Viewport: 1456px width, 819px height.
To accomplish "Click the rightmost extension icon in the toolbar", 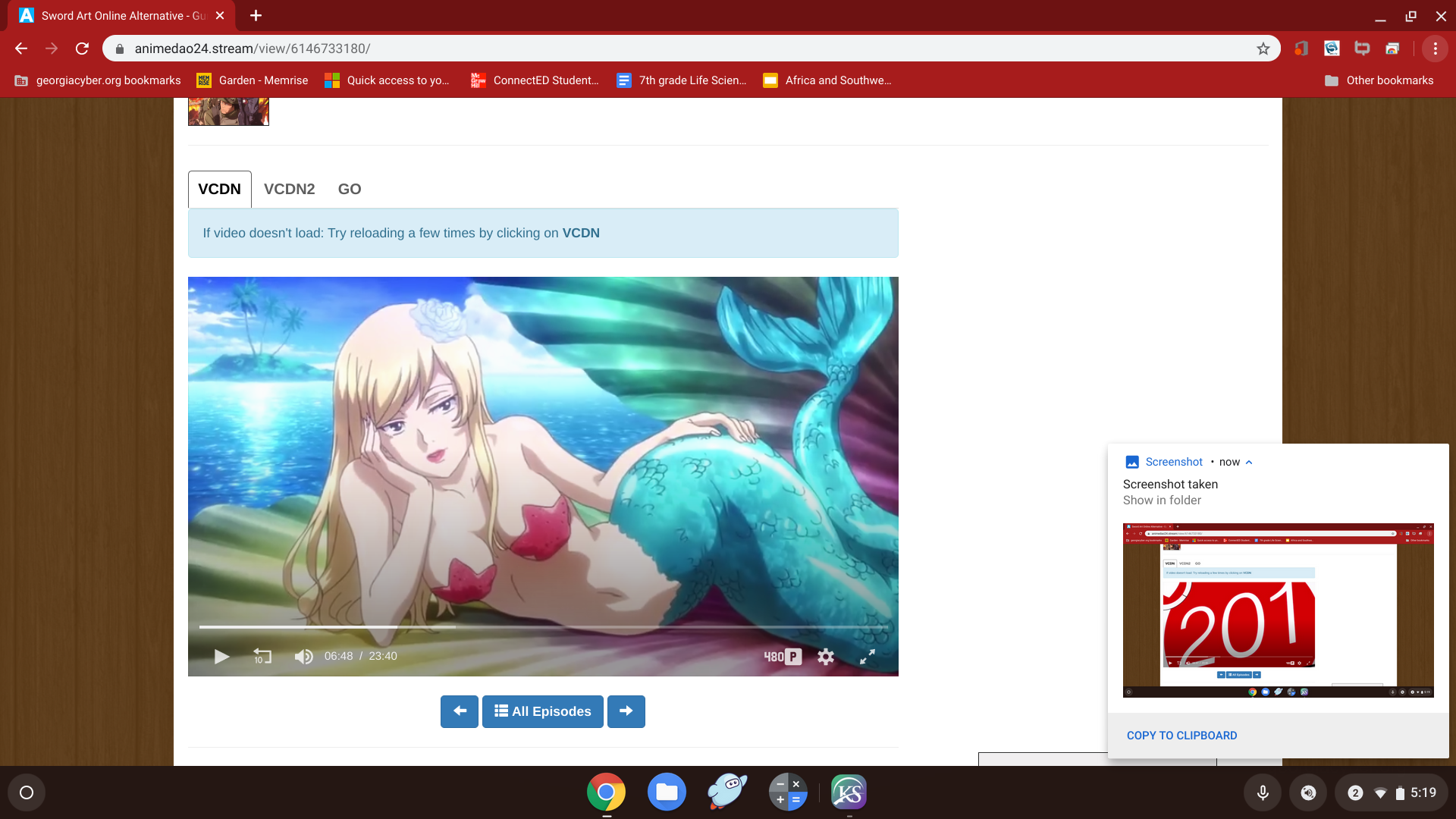I will tap(1392, 49).
